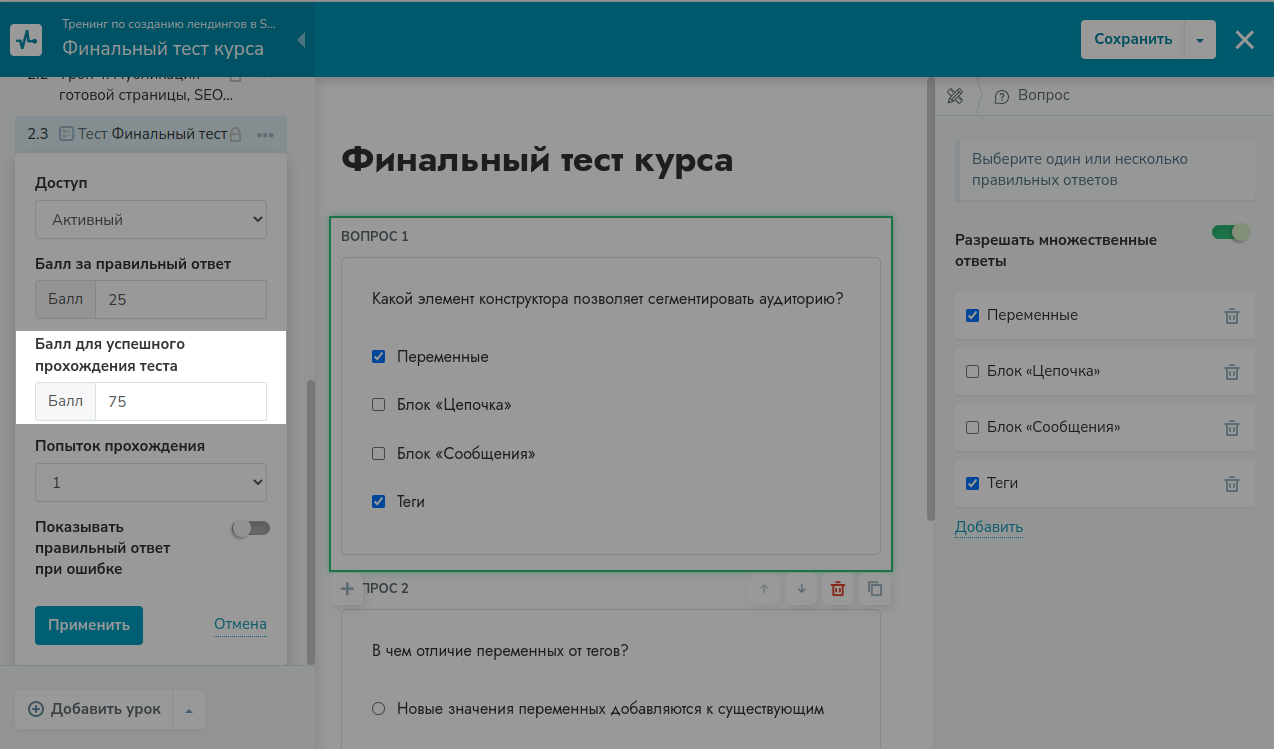1274x749 pixels.
Task: Delete the Переменные answer via trash icon
Action: click(x=1232, y=316)
